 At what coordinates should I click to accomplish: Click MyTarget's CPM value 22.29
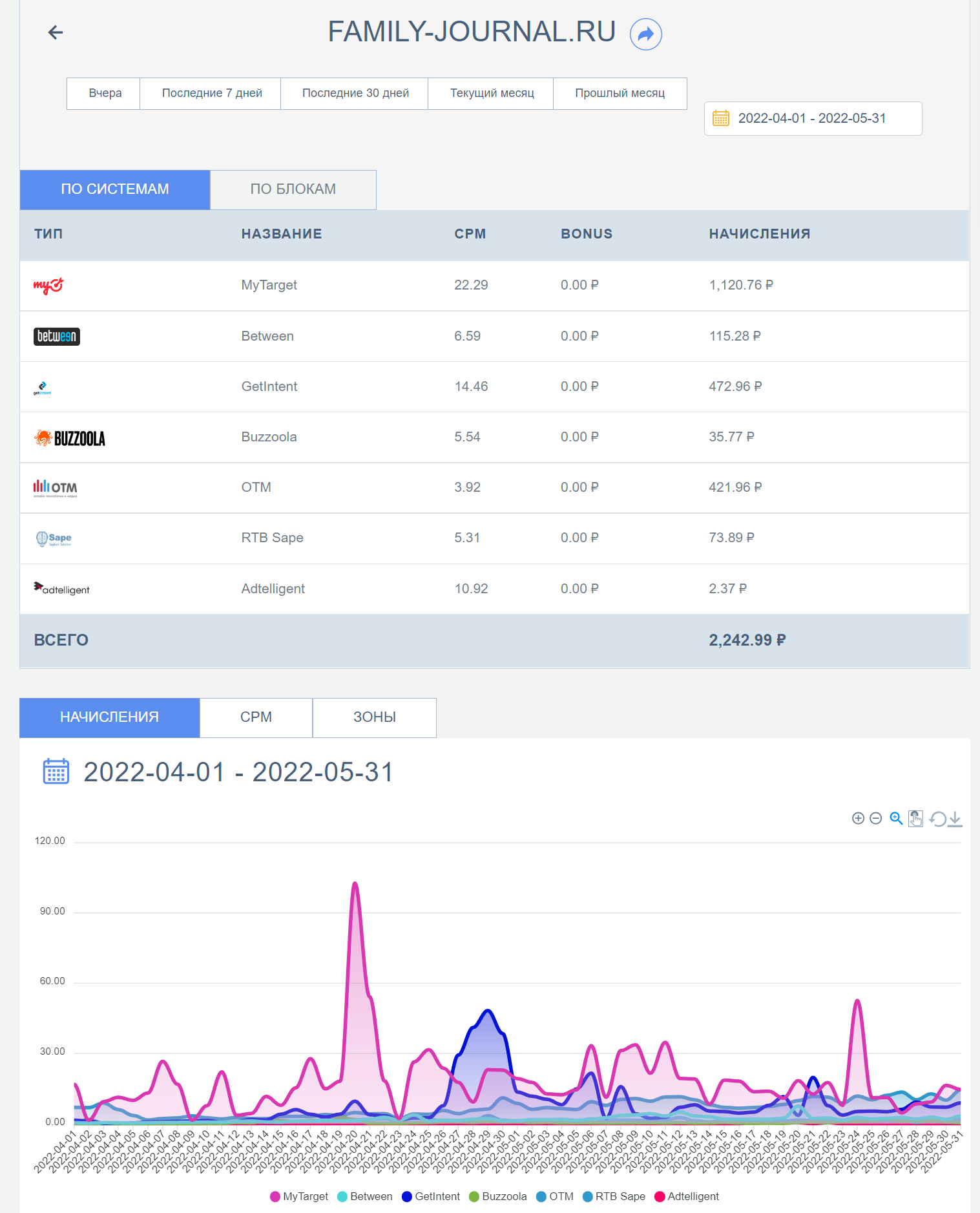471,285
